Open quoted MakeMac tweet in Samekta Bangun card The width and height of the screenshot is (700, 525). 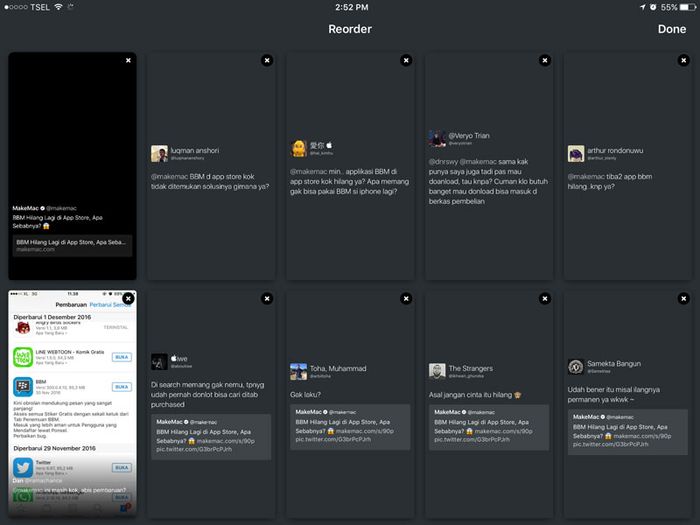click(x=628, y=432)
